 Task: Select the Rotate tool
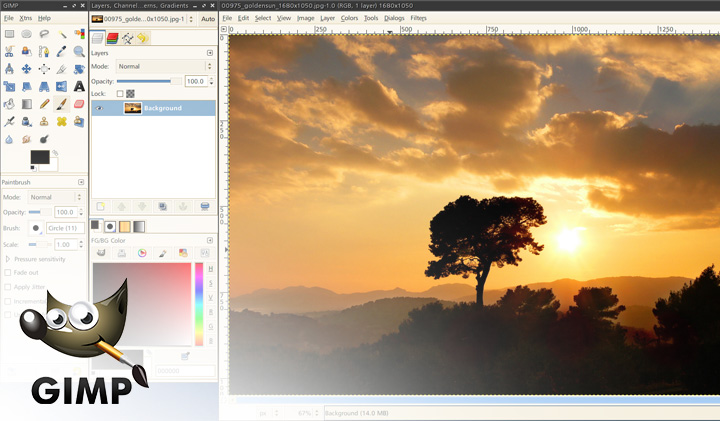pyautogui.click(x=79, y=69)
